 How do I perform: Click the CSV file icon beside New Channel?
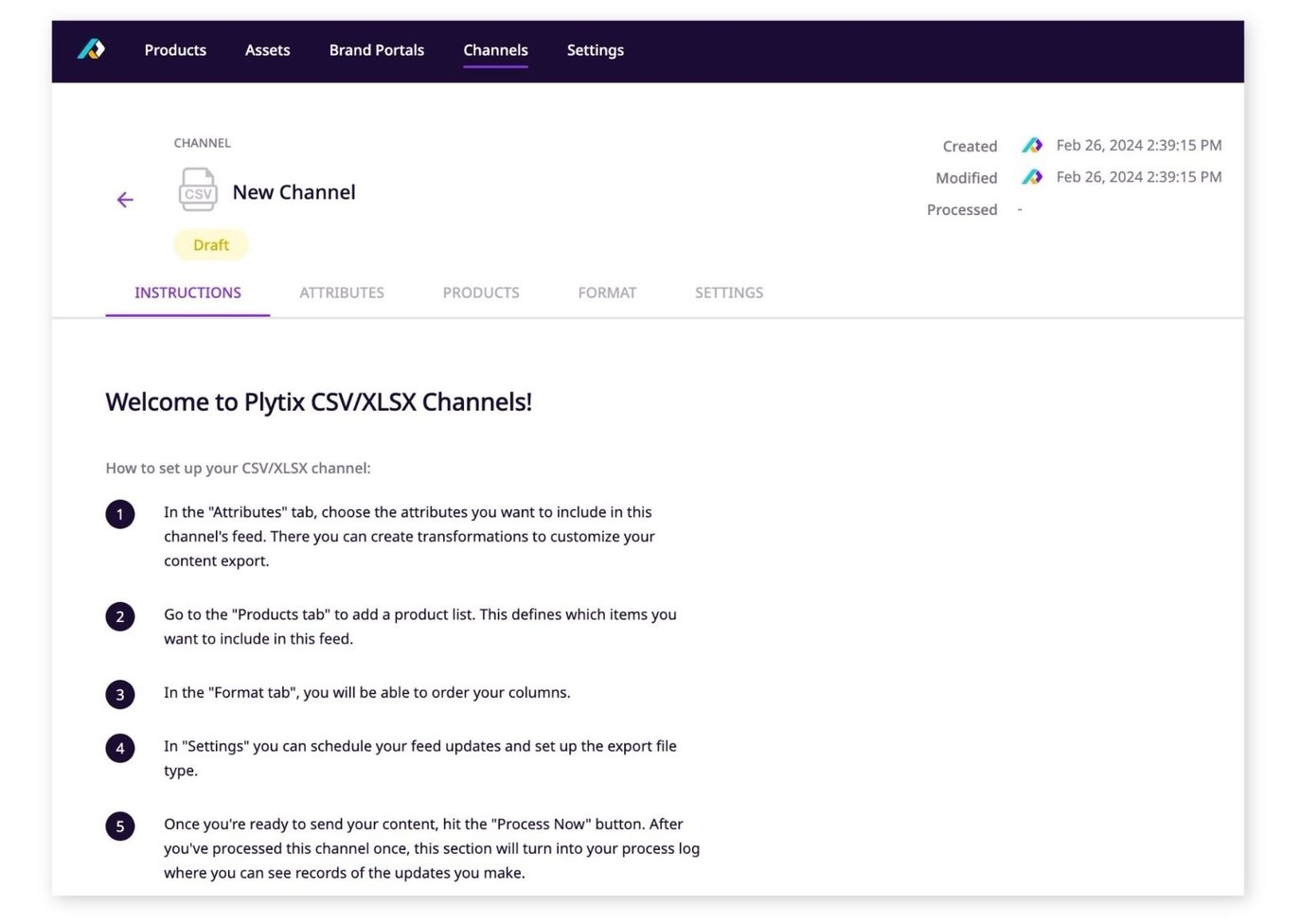tap(198, 190)
